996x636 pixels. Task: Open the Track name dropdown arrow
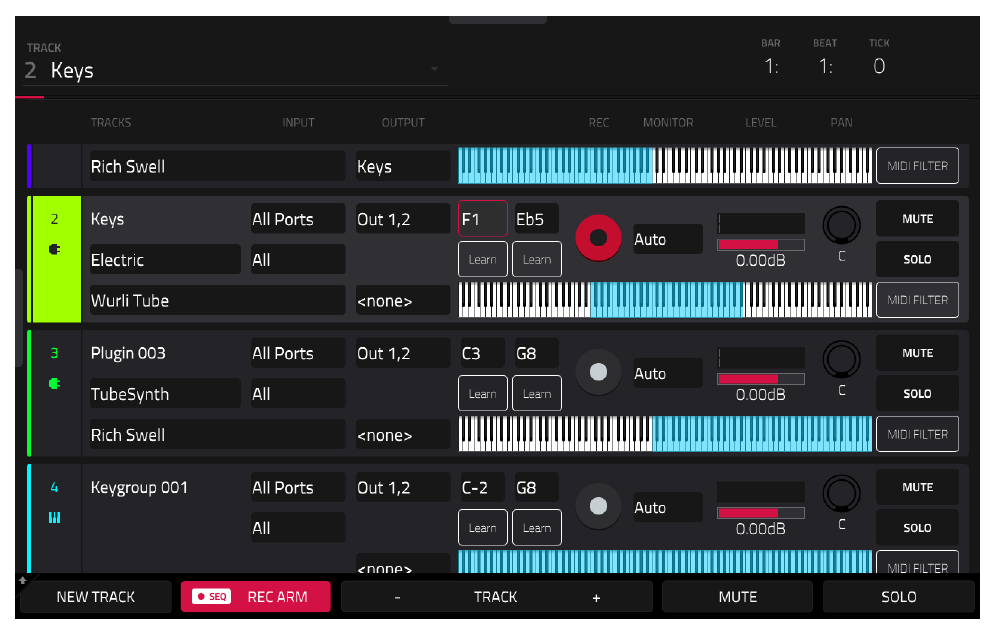434,69
